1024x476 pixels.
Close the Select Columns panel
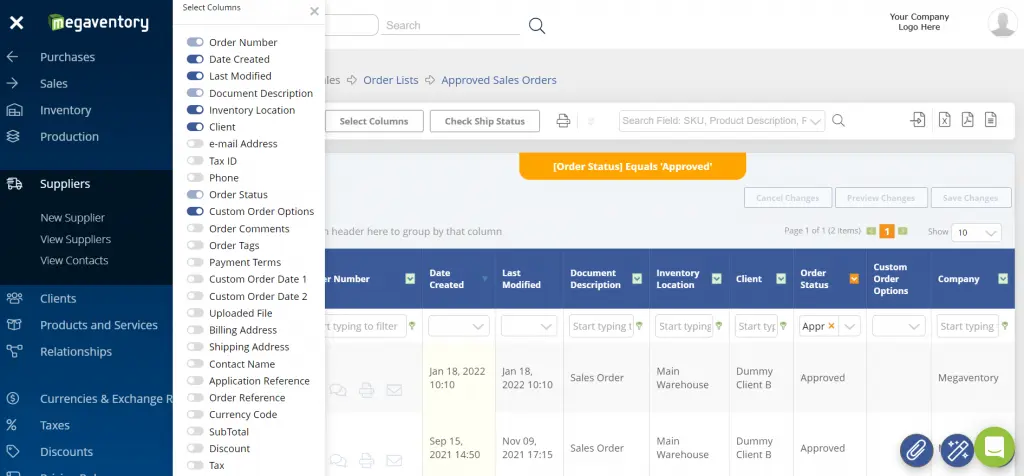314,11
